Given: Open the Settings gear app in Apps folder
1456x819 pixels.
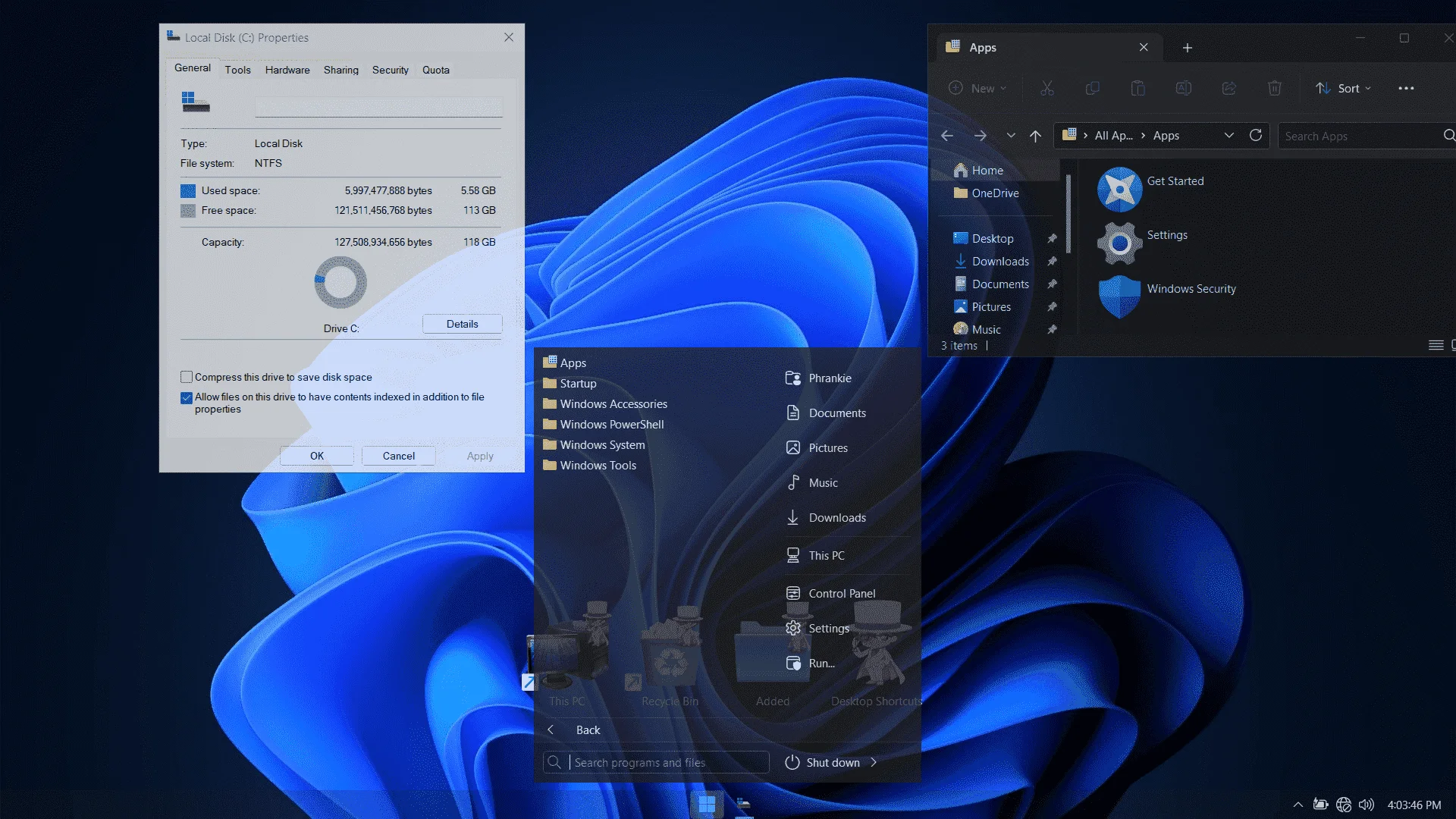Looking at the screenshot, I should (x=1119, y=243).
